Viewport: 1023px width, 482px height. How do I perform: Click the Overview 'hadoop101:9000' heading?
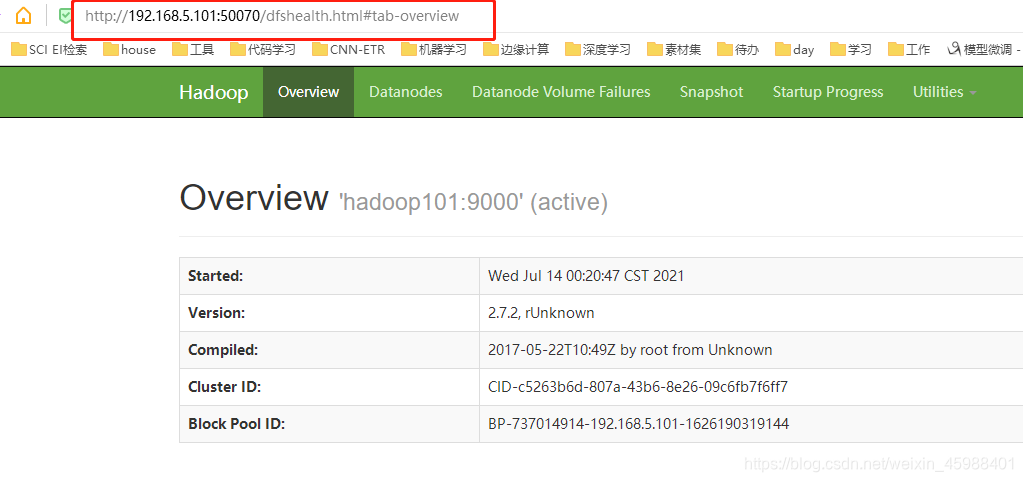tap(393, 198)
